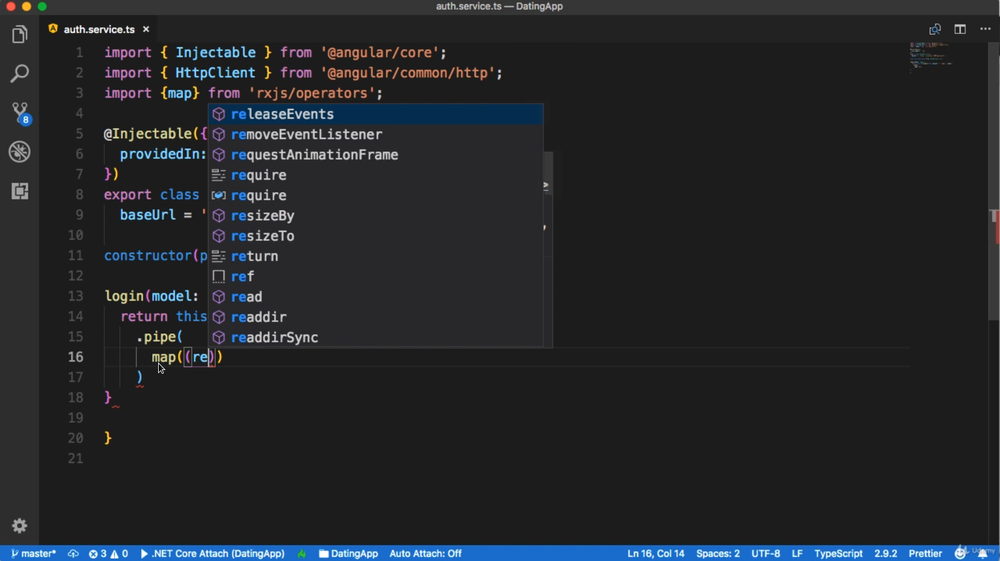Click the open changes icon in title bar

tap(935, 30)
